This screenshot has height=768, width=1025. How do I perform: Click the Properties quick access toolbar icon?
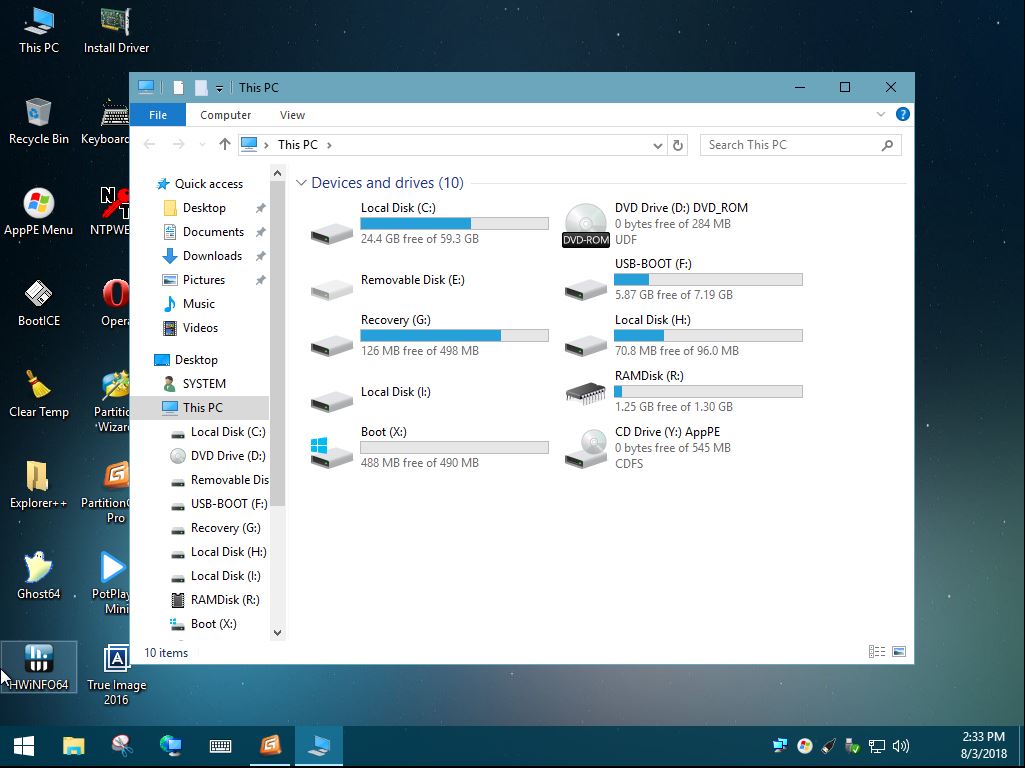click(178, 88)
